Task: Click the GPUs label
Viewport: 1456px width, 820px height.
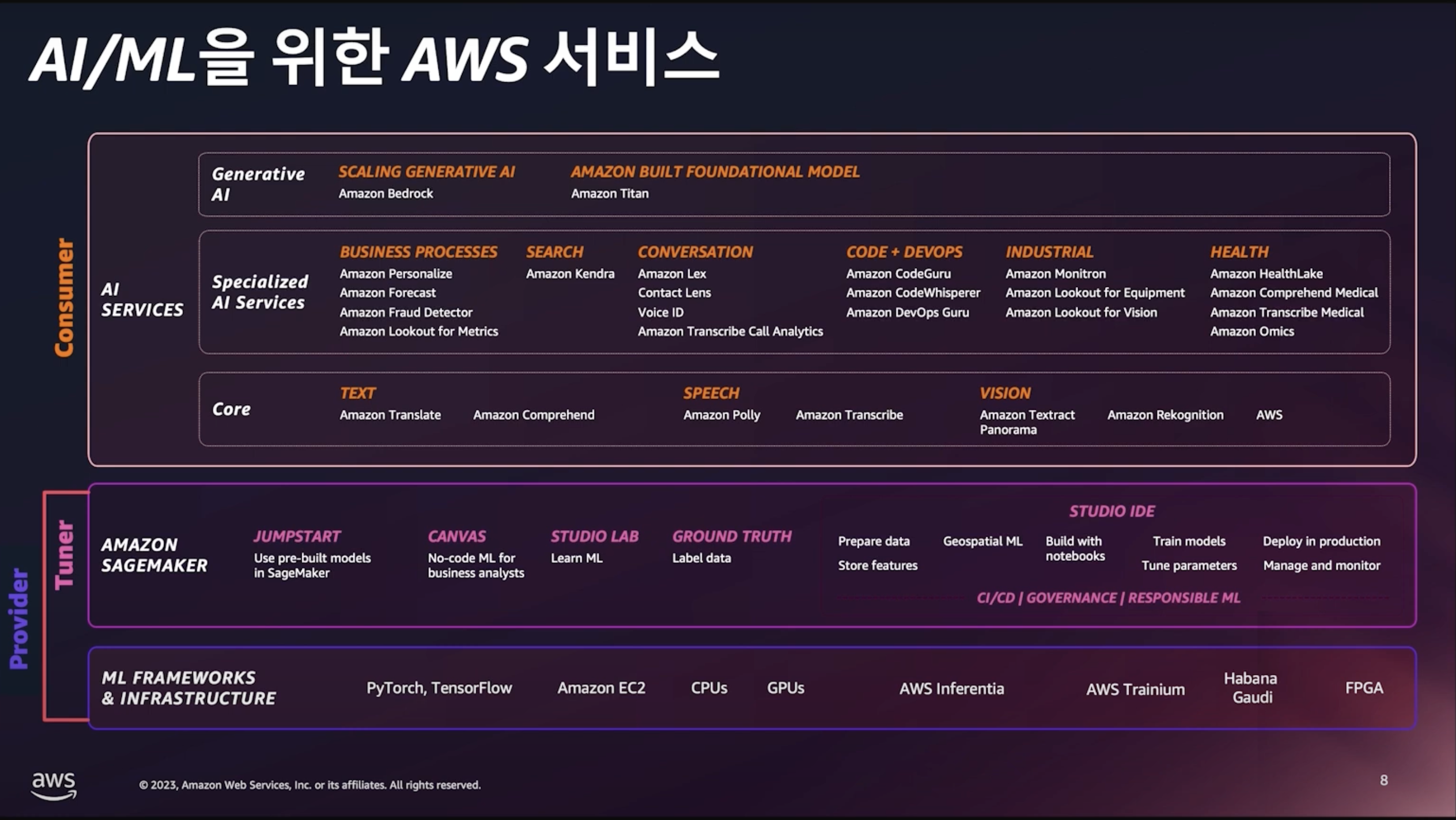Action: click(786, 688)
